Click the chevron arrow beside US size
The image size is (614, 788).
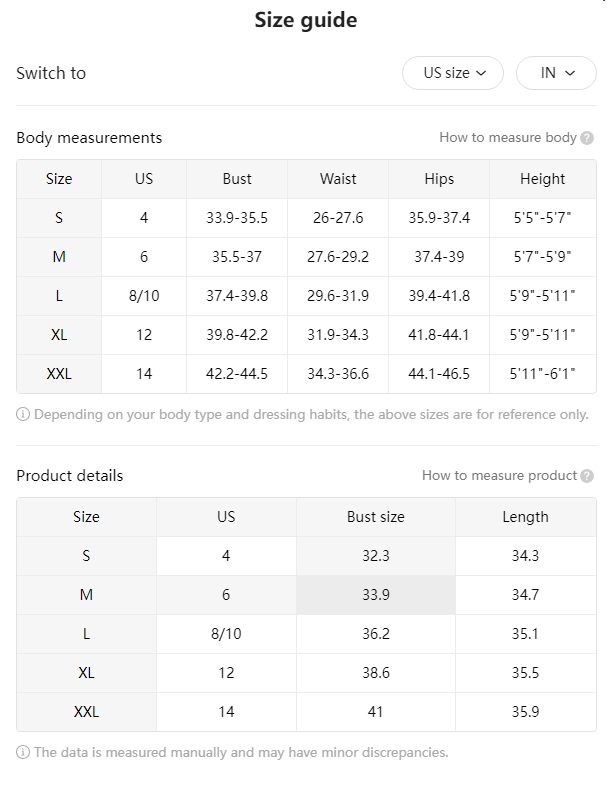coord(481,73)
